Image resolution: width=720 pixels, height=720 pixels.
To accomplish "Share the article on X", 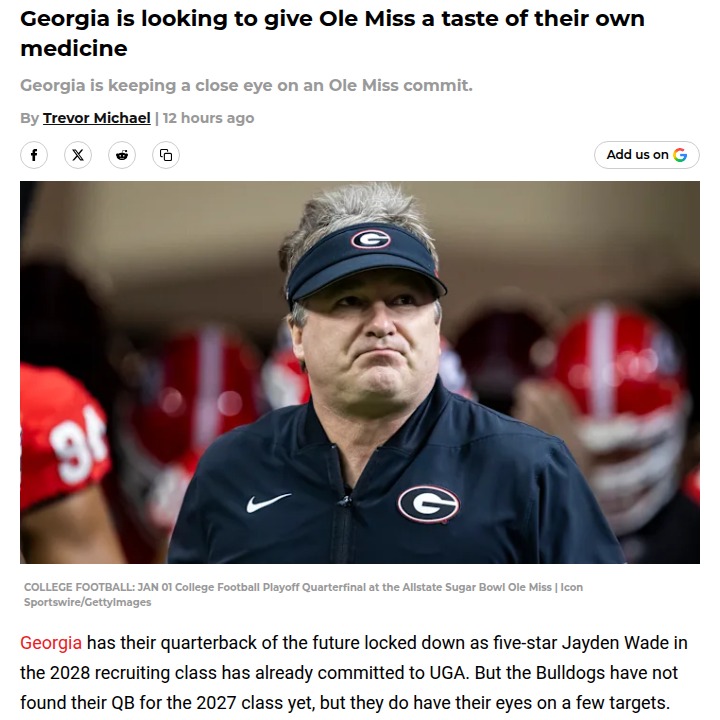I will pos(78,155).
